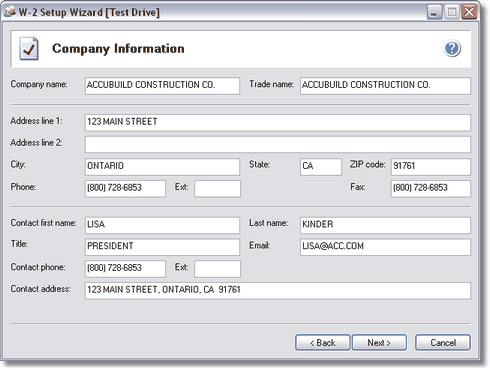Click the Trade name input field
The height and width of the screenshot is (370, 490).
(x=385, y=86)
